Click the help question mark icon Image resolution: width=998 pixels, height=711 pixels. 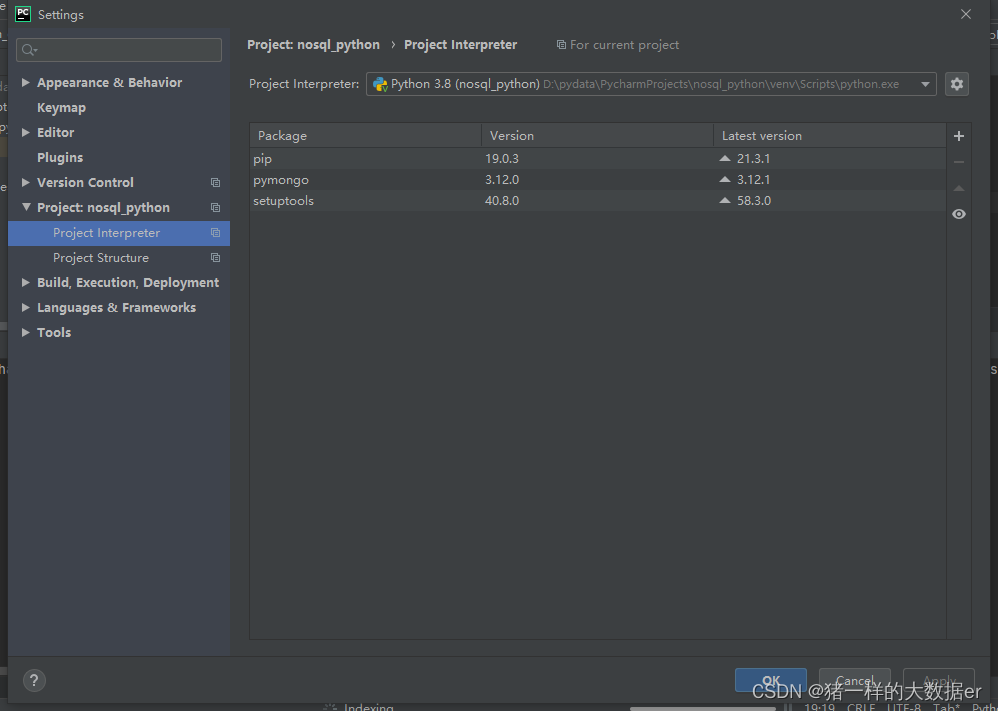pos(33,680)
